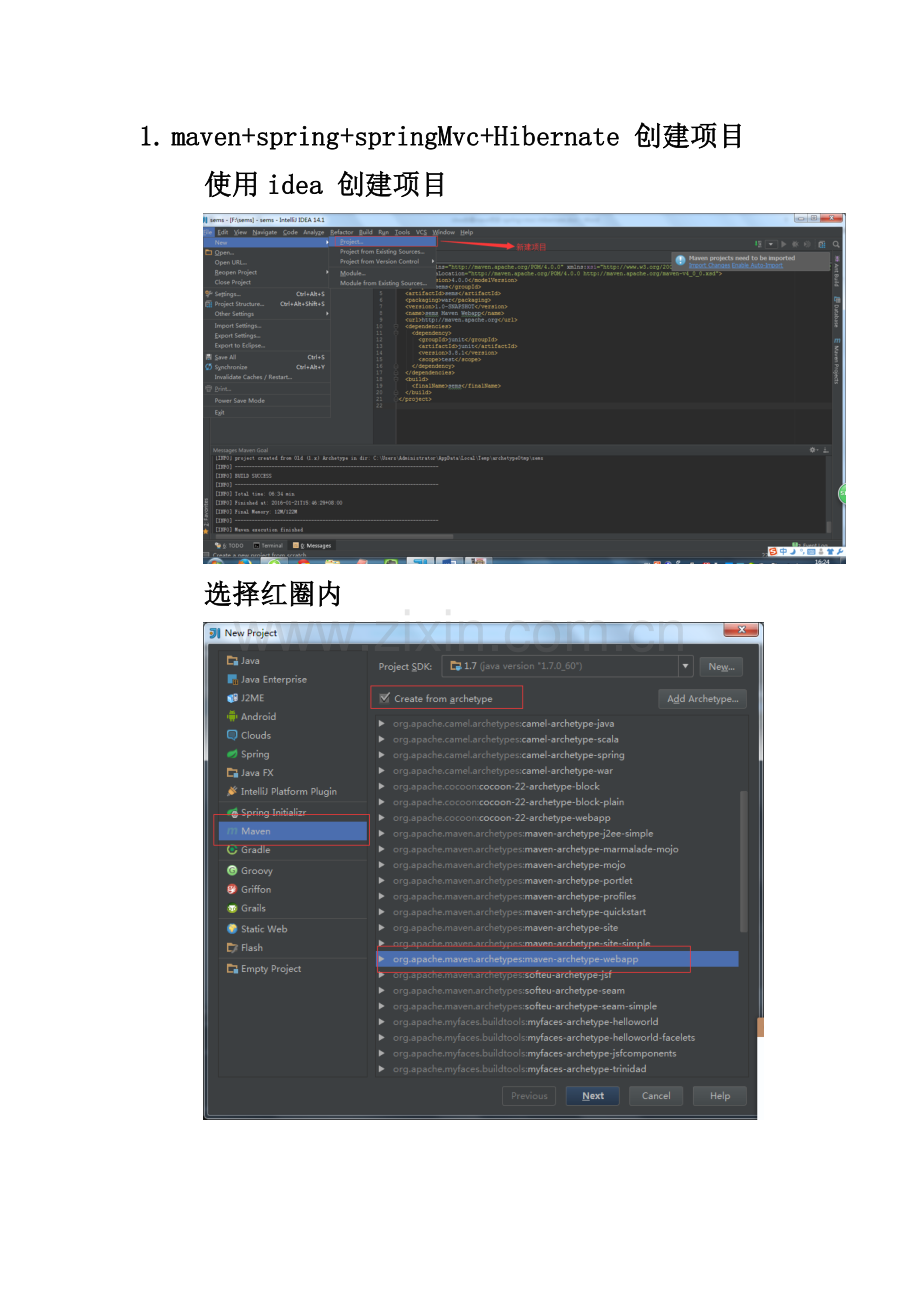Screen dimensions: 920x1302
Task: Open the Maven Projects side tool window
Action: [837, 362]
